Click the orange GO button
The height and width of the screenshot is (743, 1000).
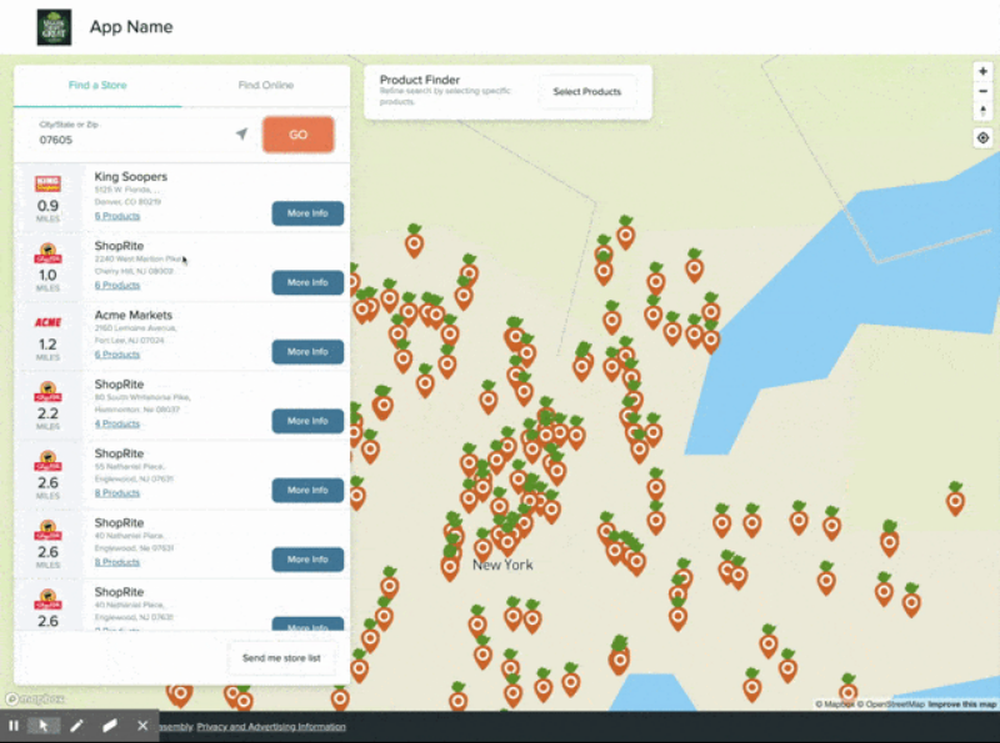click(x=298, y=135)
